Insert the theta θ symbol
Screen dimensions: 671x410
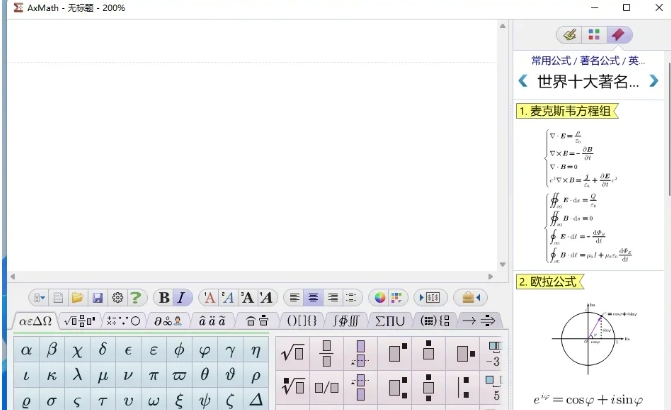coord(205,375)
